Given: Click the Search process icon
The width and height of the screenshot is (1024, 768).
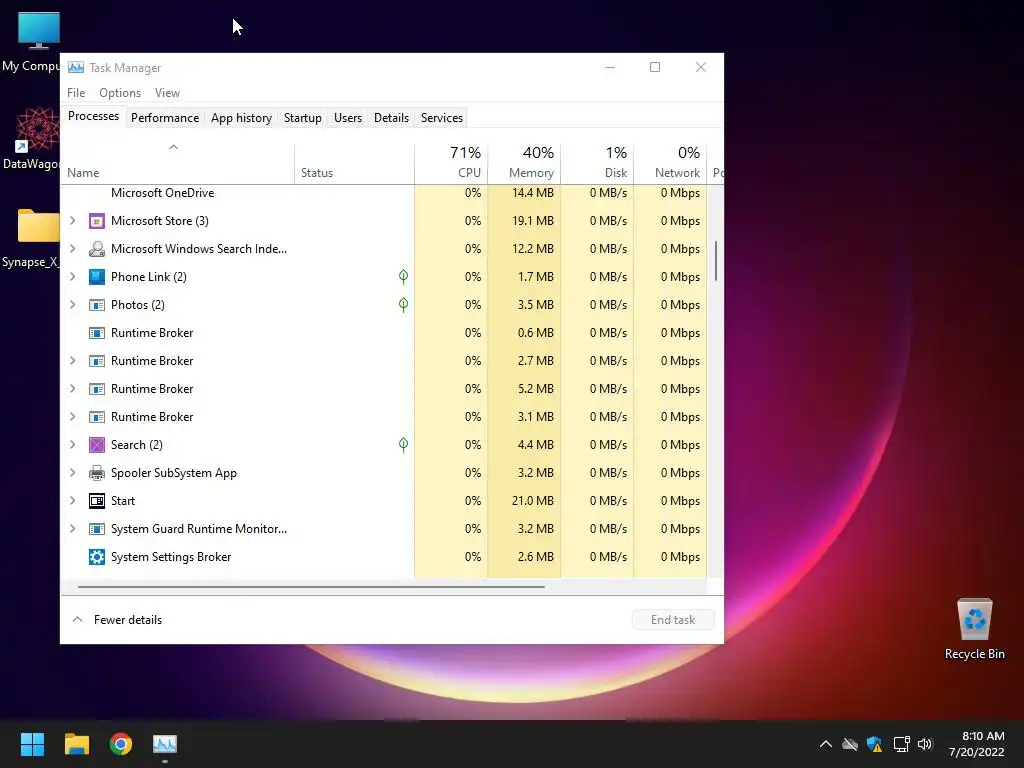Looking at the screenshot, I should pyautogui.click(x=97, y=445).
